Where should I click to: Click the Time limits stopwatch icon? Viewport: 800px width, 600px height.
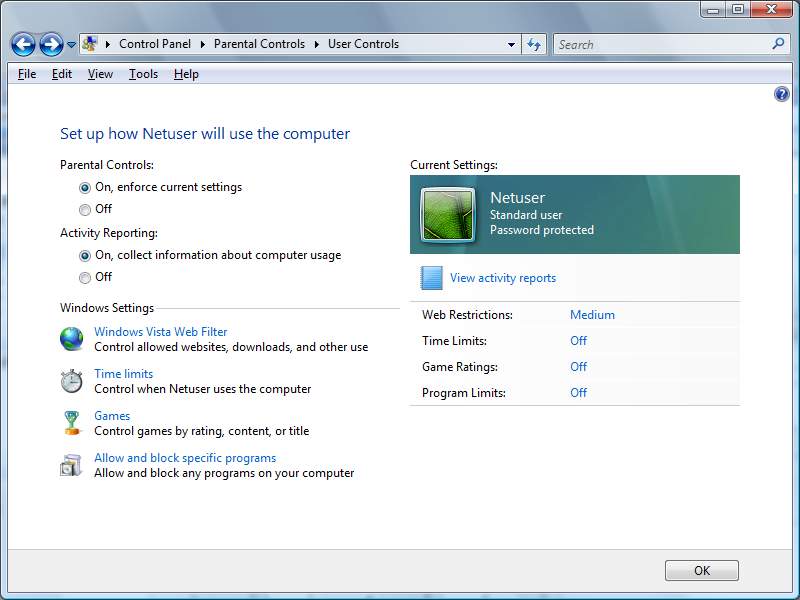[x=71, y=381]
